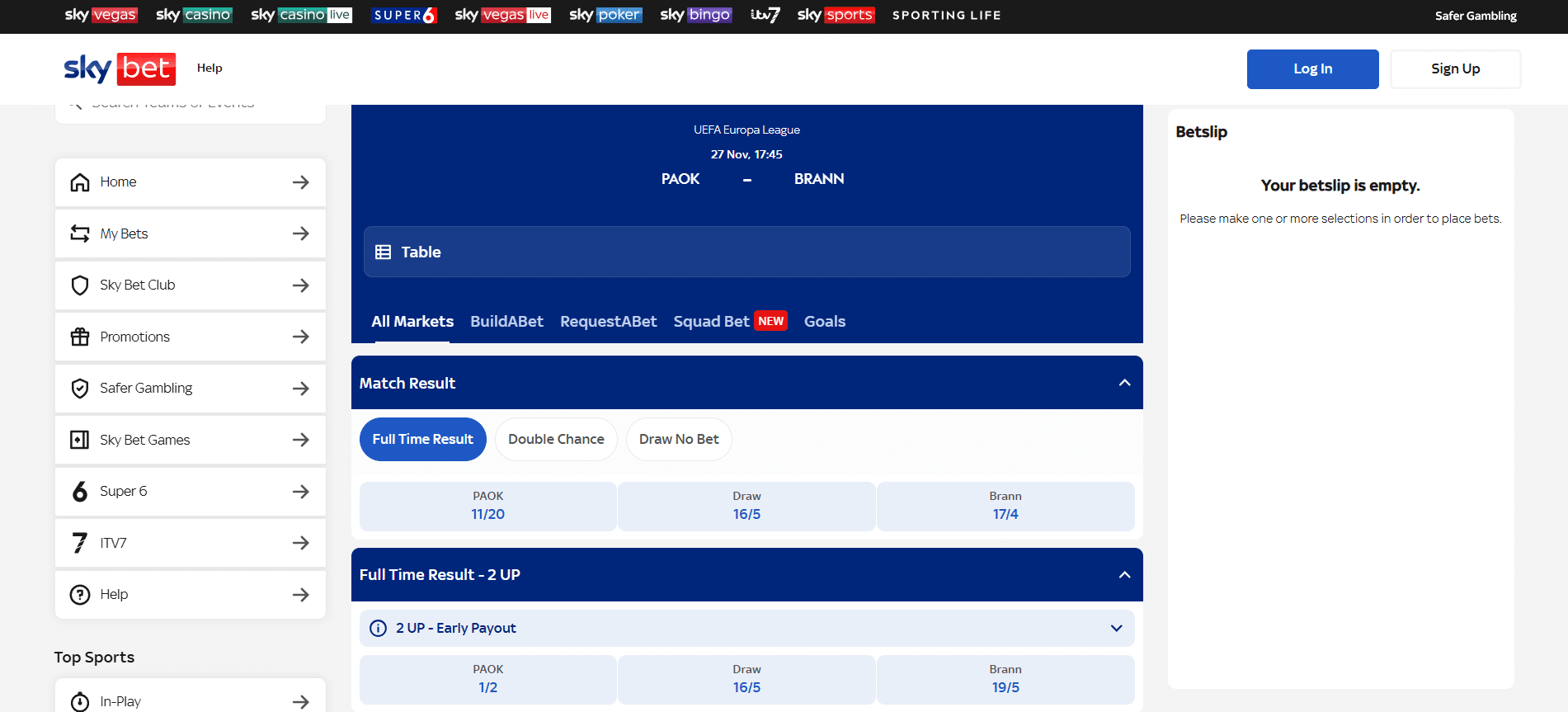Open Sky Bet Club in the sidebar
This screenshot has height=712, width=1568.
click(x=191, y=285)
